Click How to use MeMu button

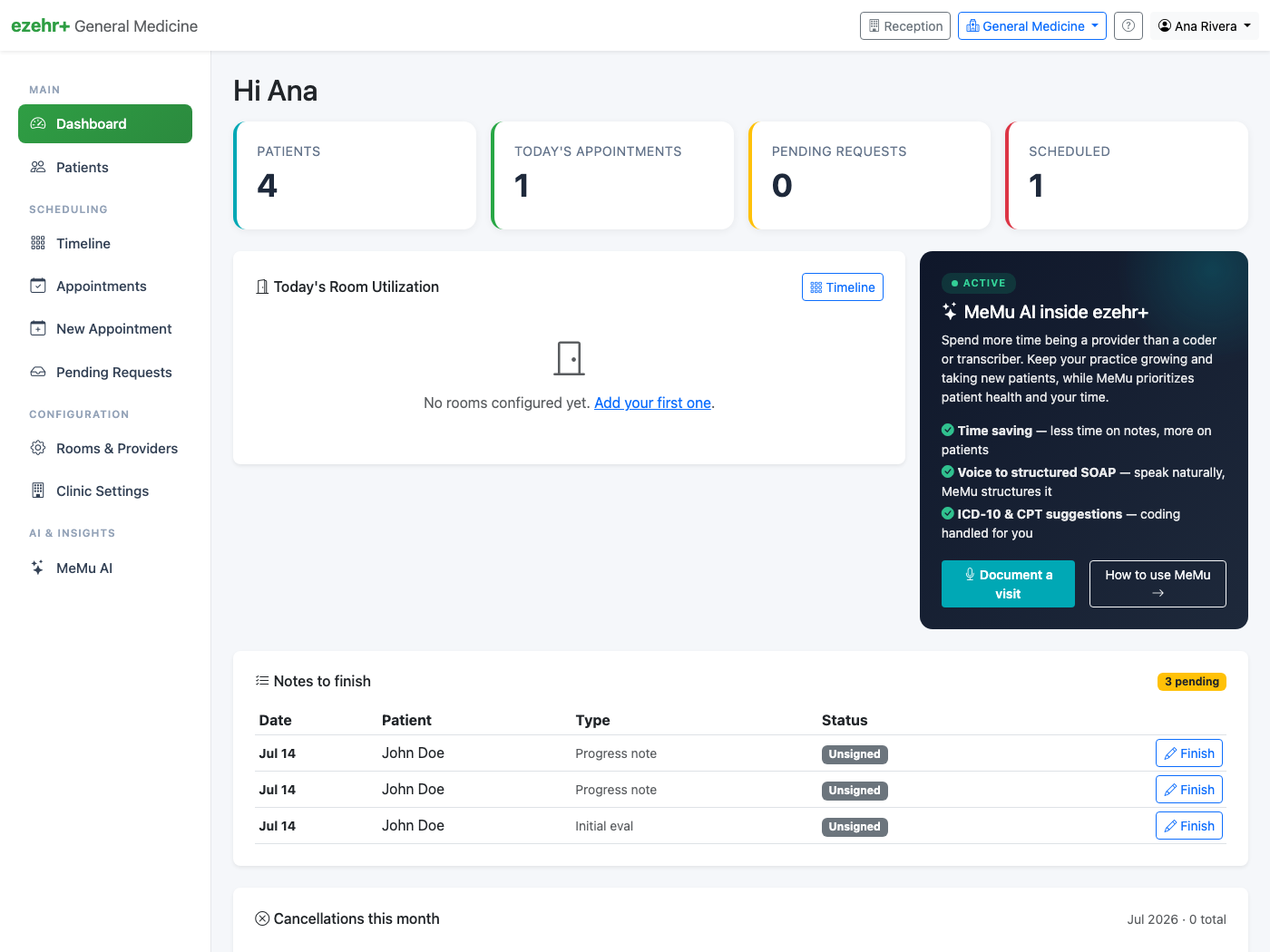[1158, 584]
